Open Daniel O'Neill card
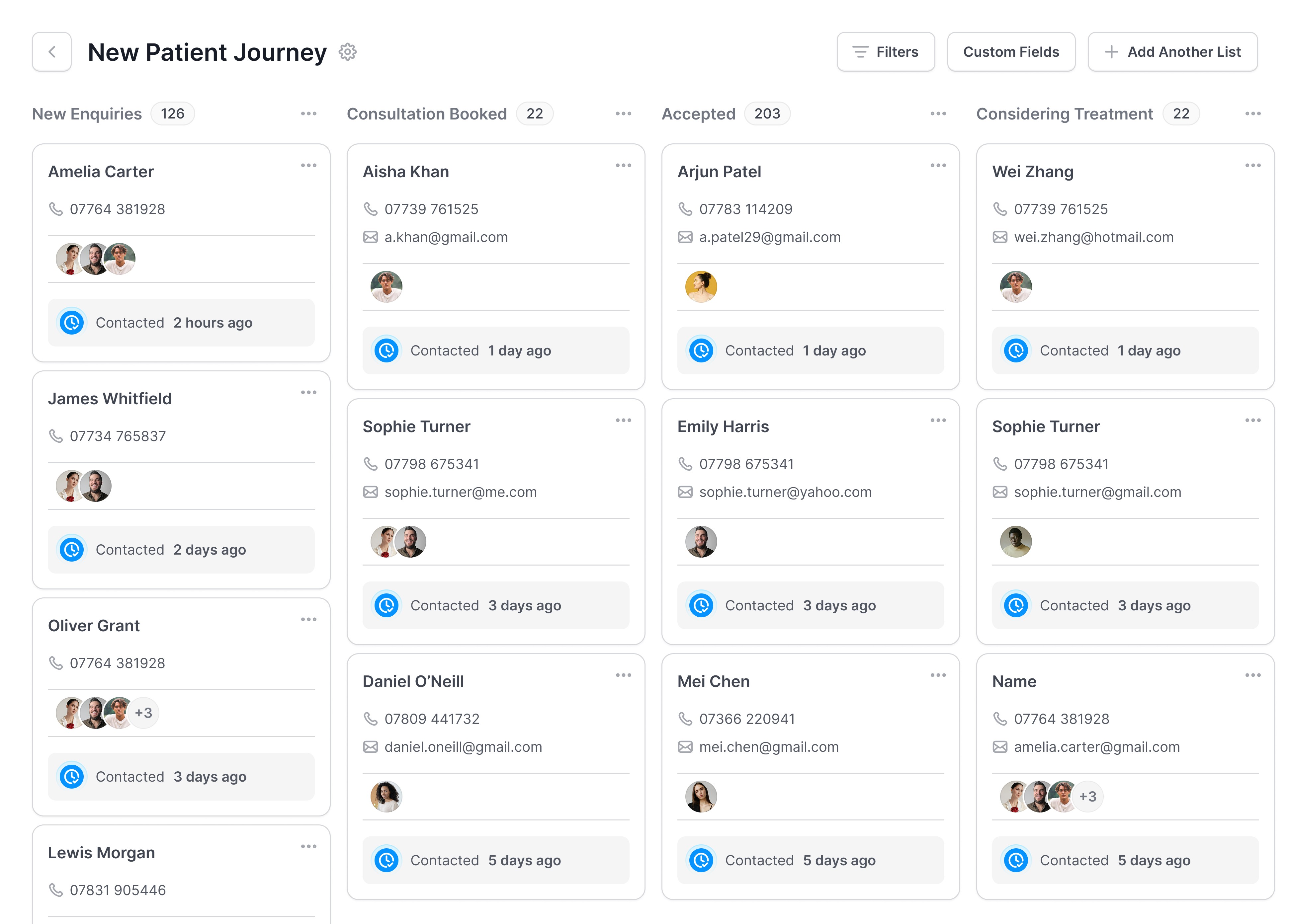1290x924 pixels. click(x=413, y=681)
